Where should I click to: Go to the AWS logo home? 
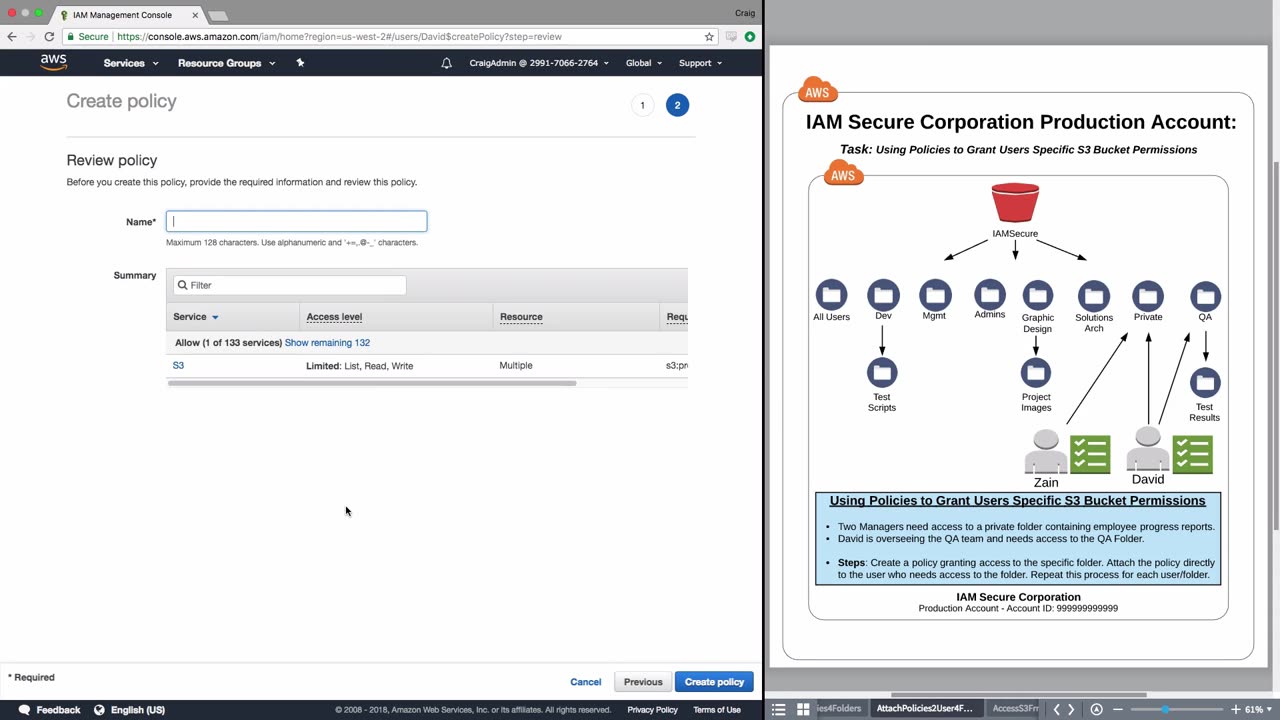coord(54,62)
